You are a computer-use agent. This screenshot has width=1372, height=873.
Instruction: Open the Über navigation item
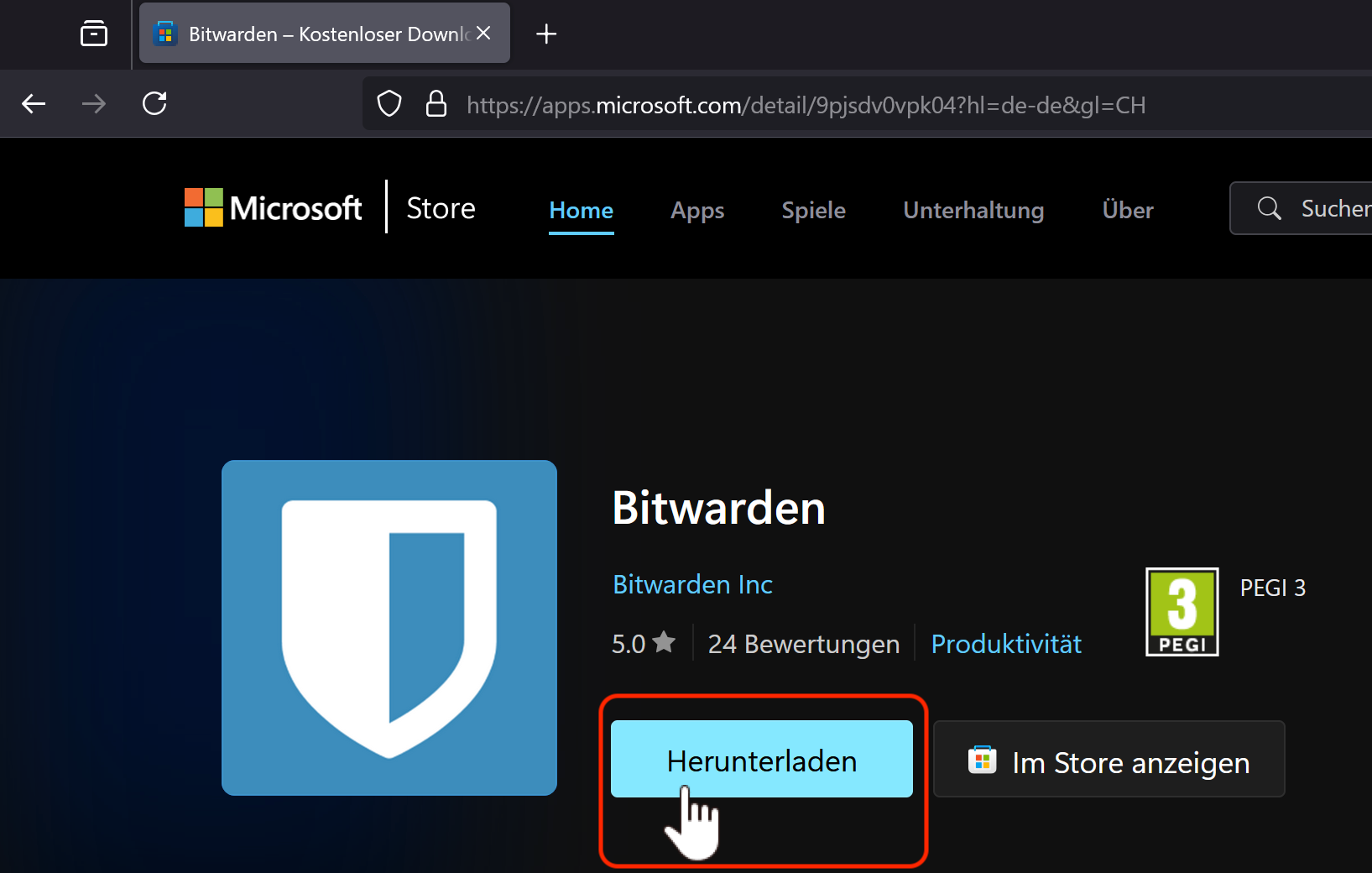[1128, 210]
